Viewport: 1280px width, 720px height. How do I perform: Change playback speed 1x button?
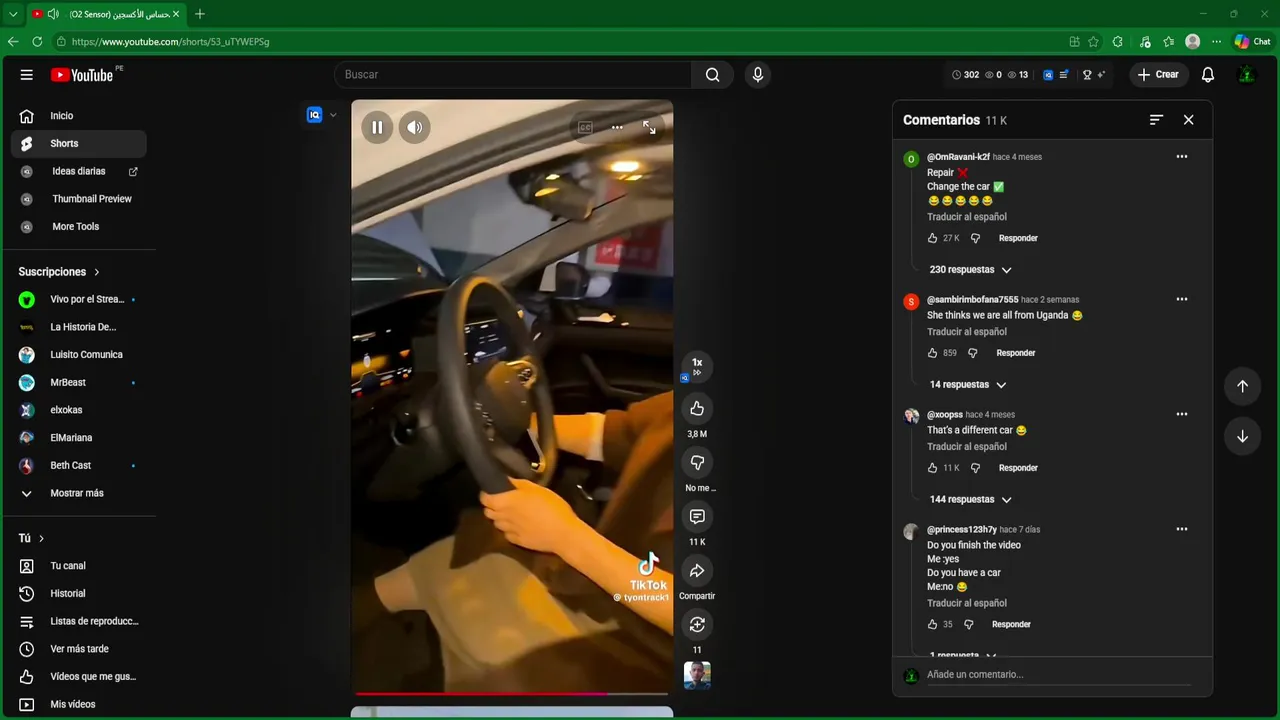click(697, 366)
